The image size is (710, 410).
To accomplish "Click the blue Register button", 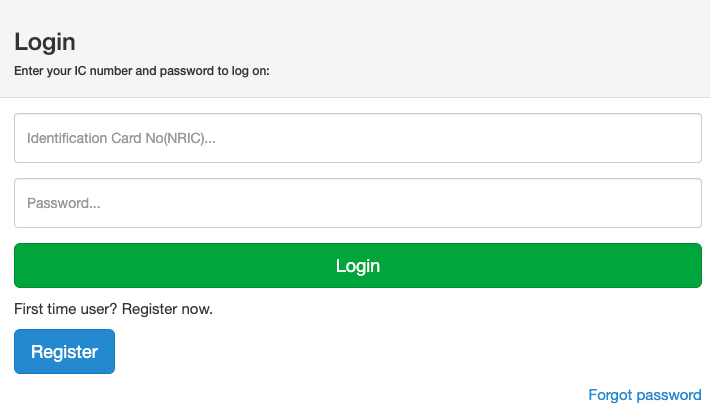I will click(64, 352).
